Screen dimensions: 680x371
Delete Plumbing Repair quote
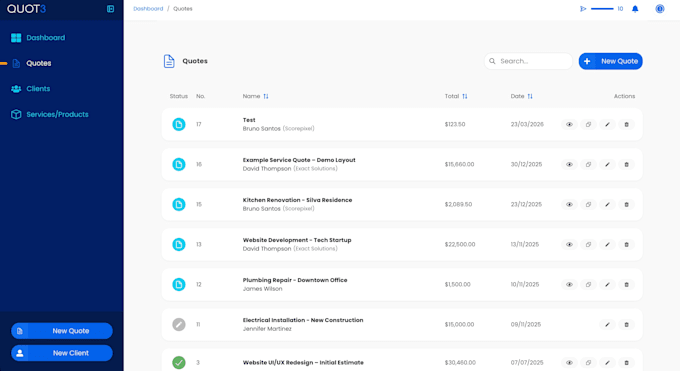tap(627, 285)
